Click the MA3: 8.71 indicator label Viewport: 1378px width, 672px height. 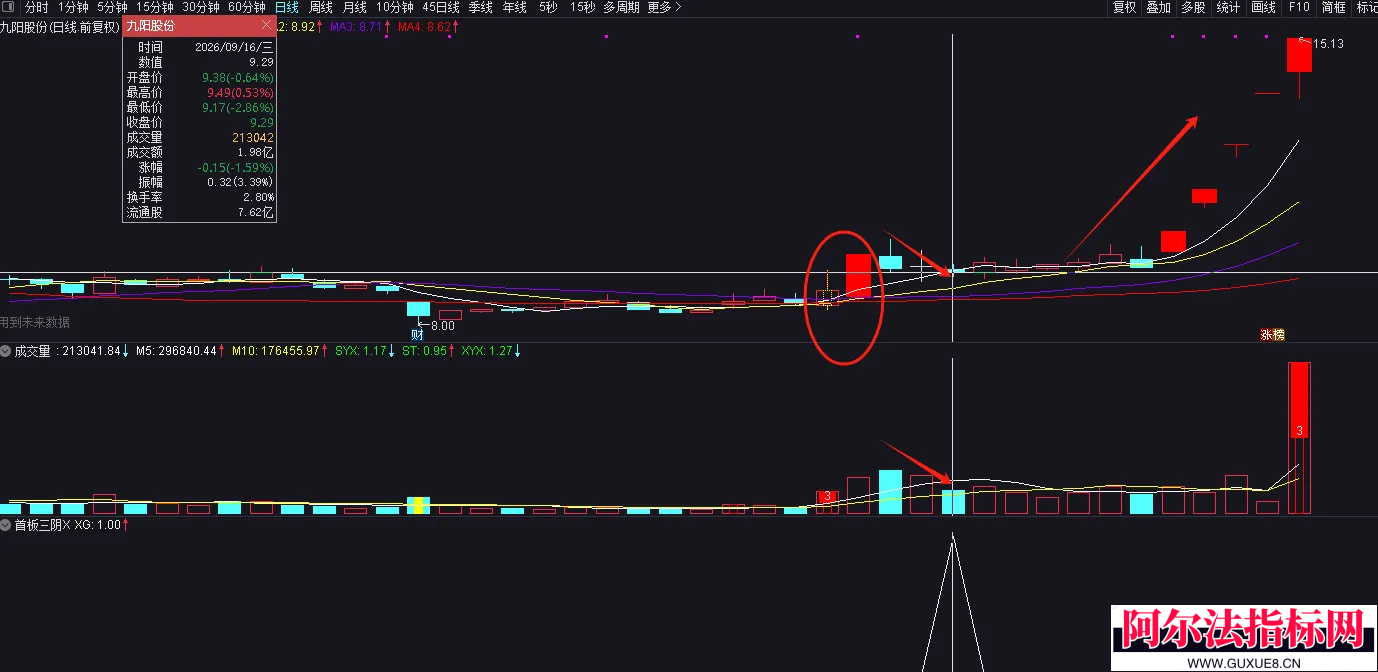[x=357, y=26]
